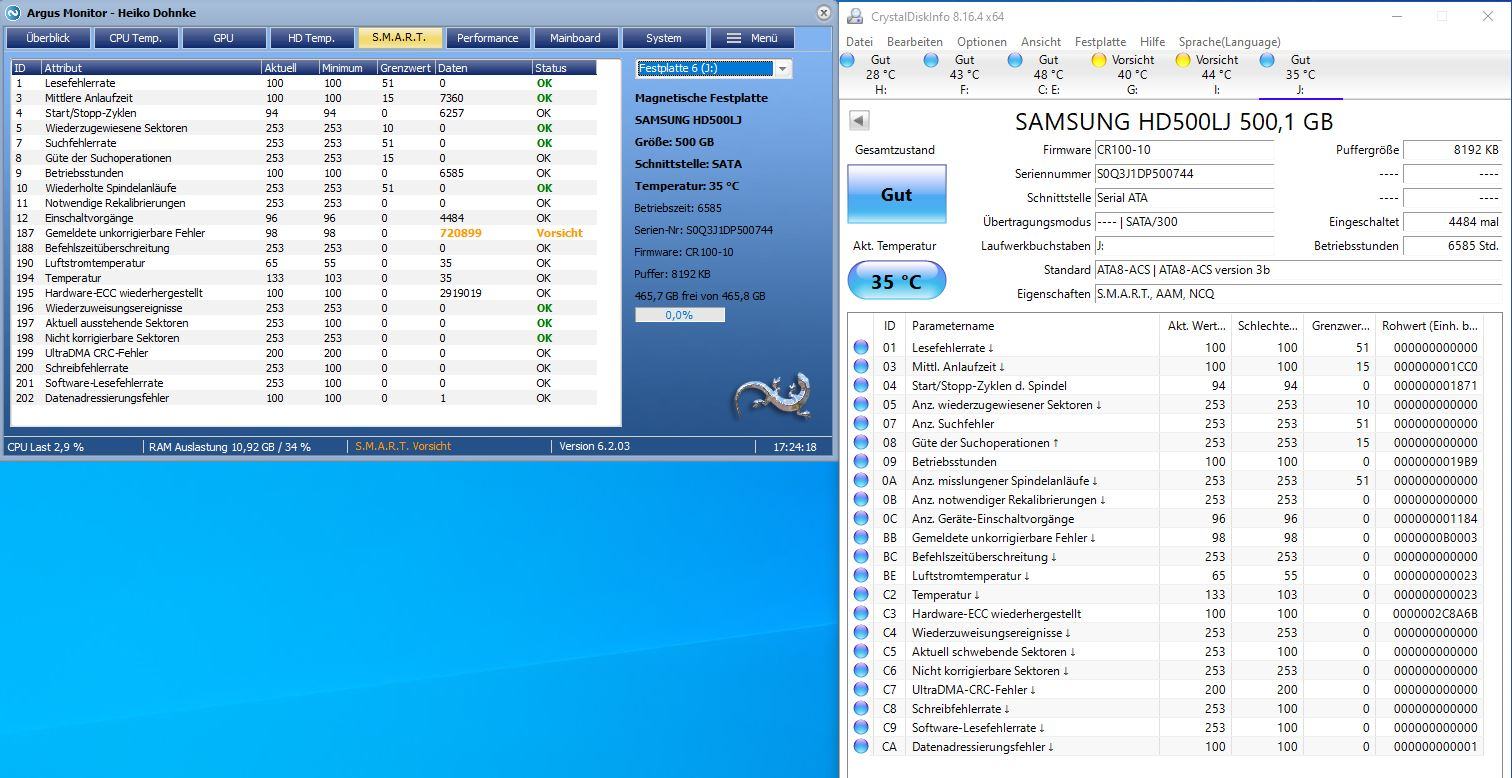Open the Datei menu in CrystalDiskInfo
The width and height of the screenshot is (1512, 778).
click(859, 42)
